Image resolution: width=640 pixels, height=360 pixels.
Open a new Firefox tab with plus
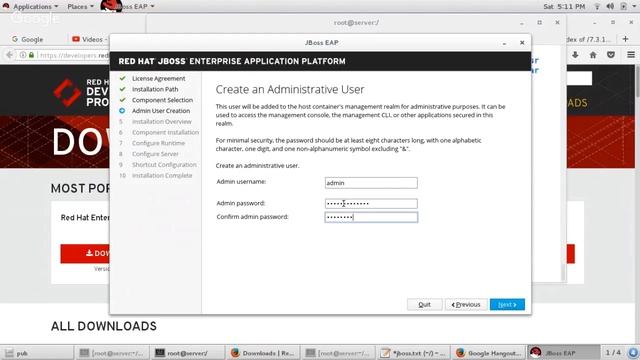tap(625, 39)
